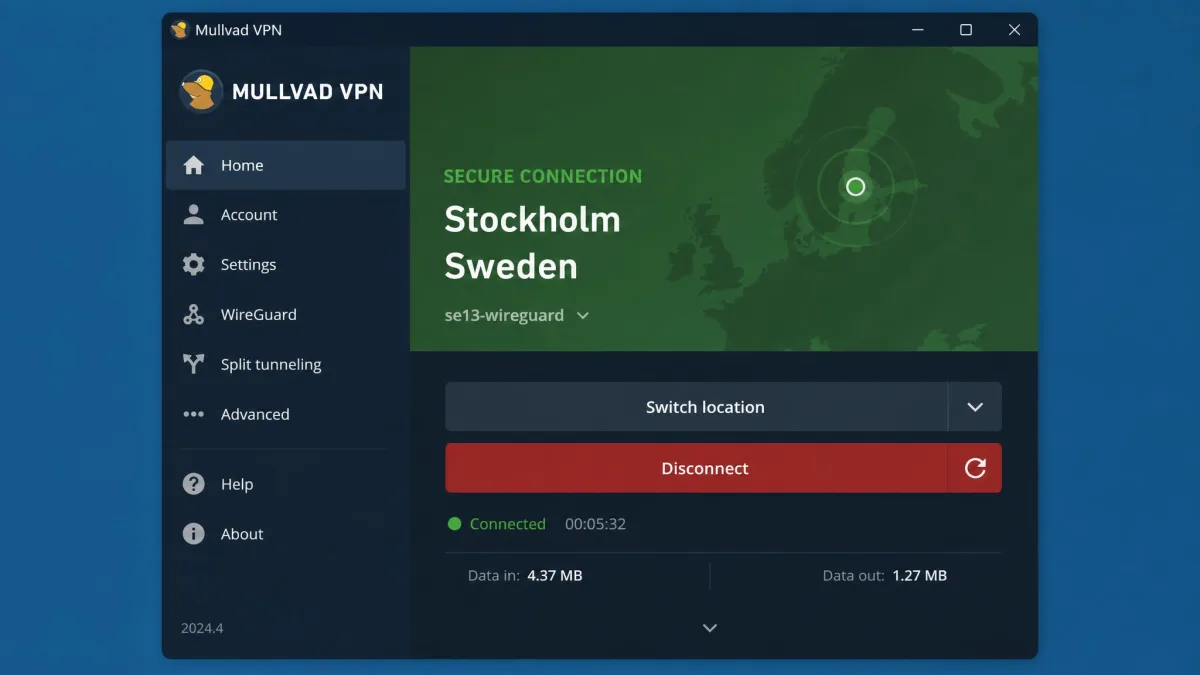Open the Help menu item
Viewport: 1200px width, 675px height.
click(x=286, y=484)
